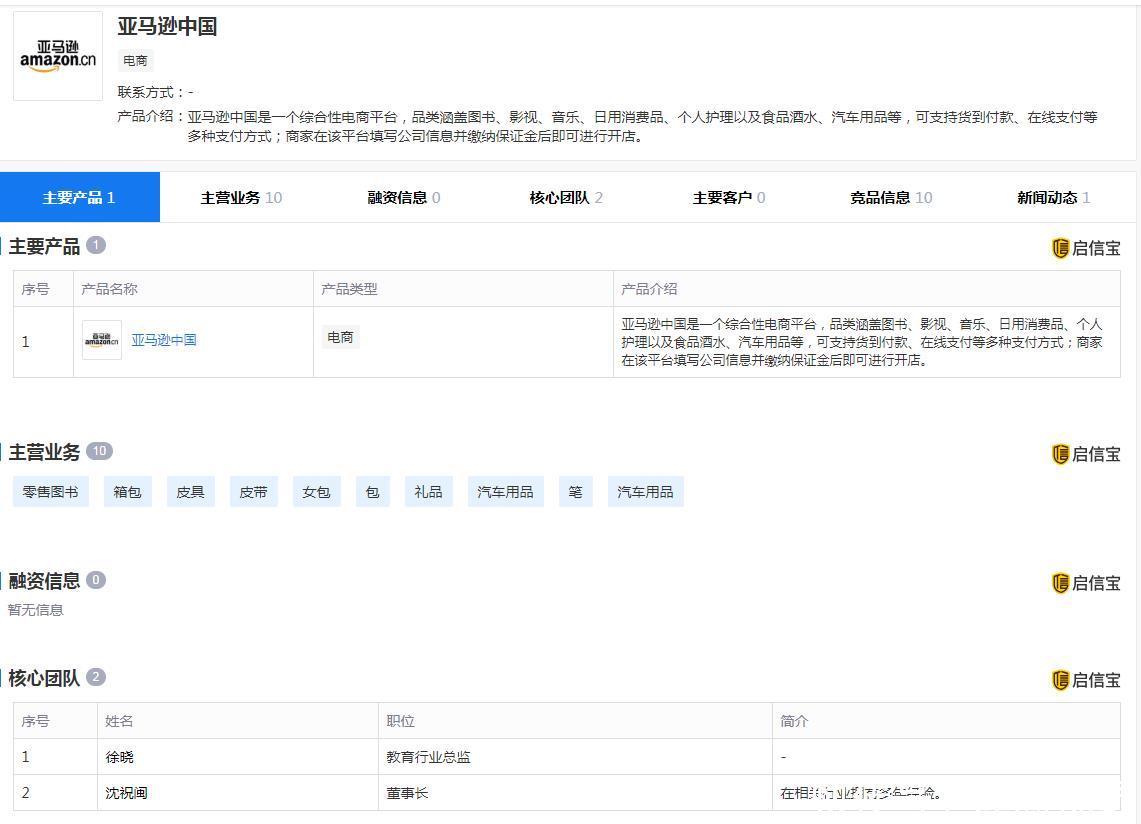Click the 联系方式 line
1141x824 pixels.
coord(156,92)
